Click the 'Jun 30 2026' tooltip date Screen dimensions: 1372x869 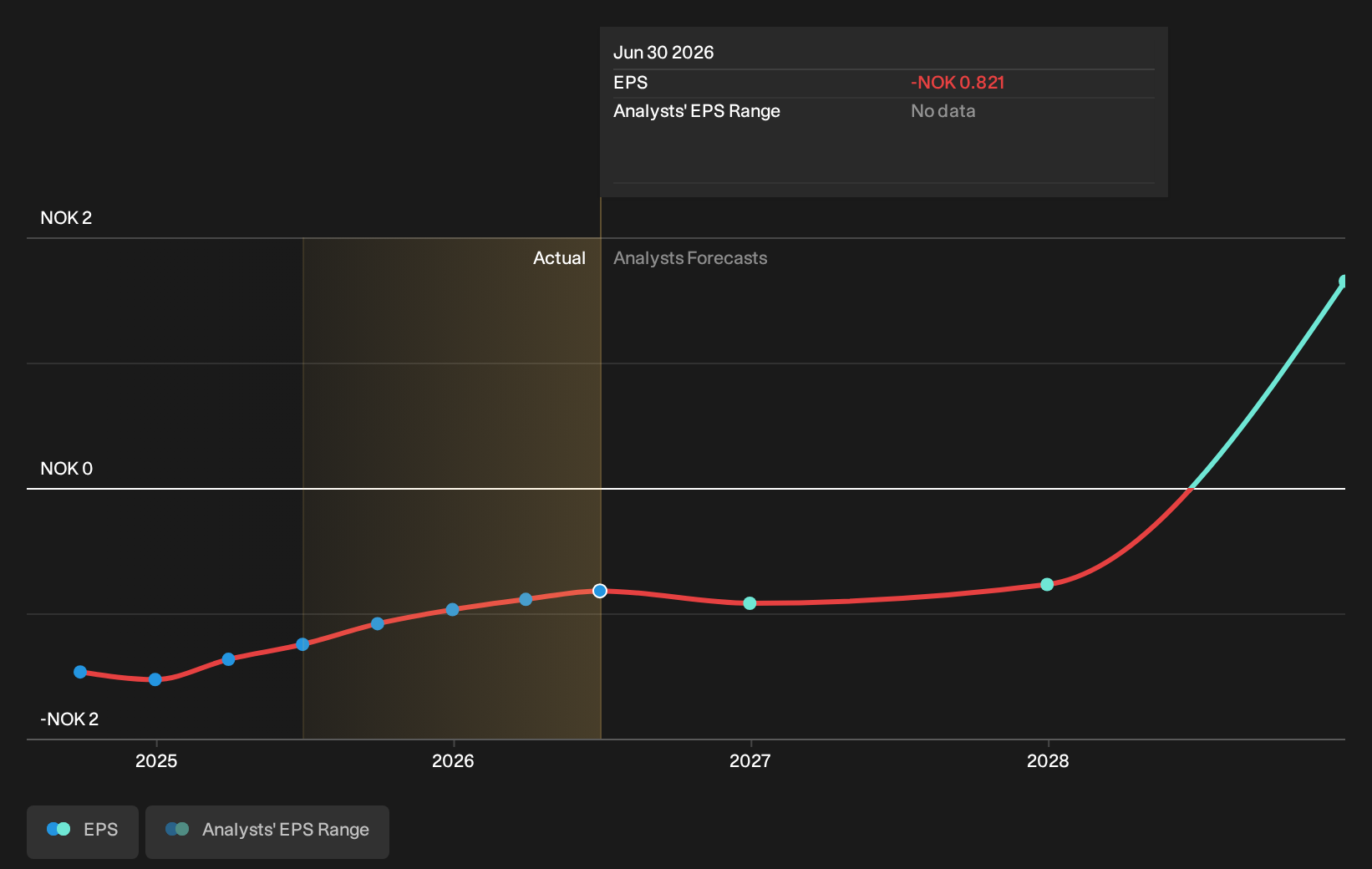[x=663, y=53]
